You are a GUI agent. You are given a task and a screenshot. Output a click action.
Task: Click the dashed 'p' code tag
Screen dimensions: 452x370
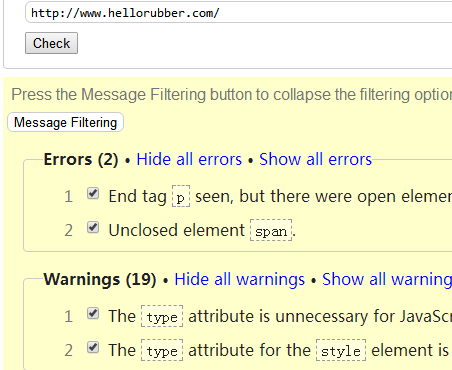[181, 196]
